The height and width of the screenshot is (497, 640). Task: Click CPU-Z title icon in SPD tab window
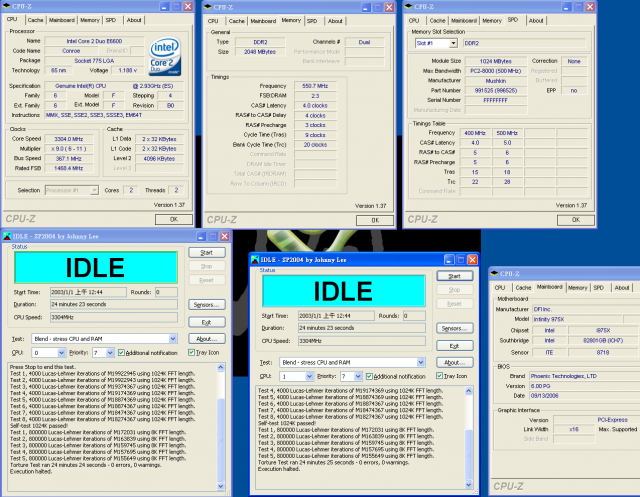409,7
